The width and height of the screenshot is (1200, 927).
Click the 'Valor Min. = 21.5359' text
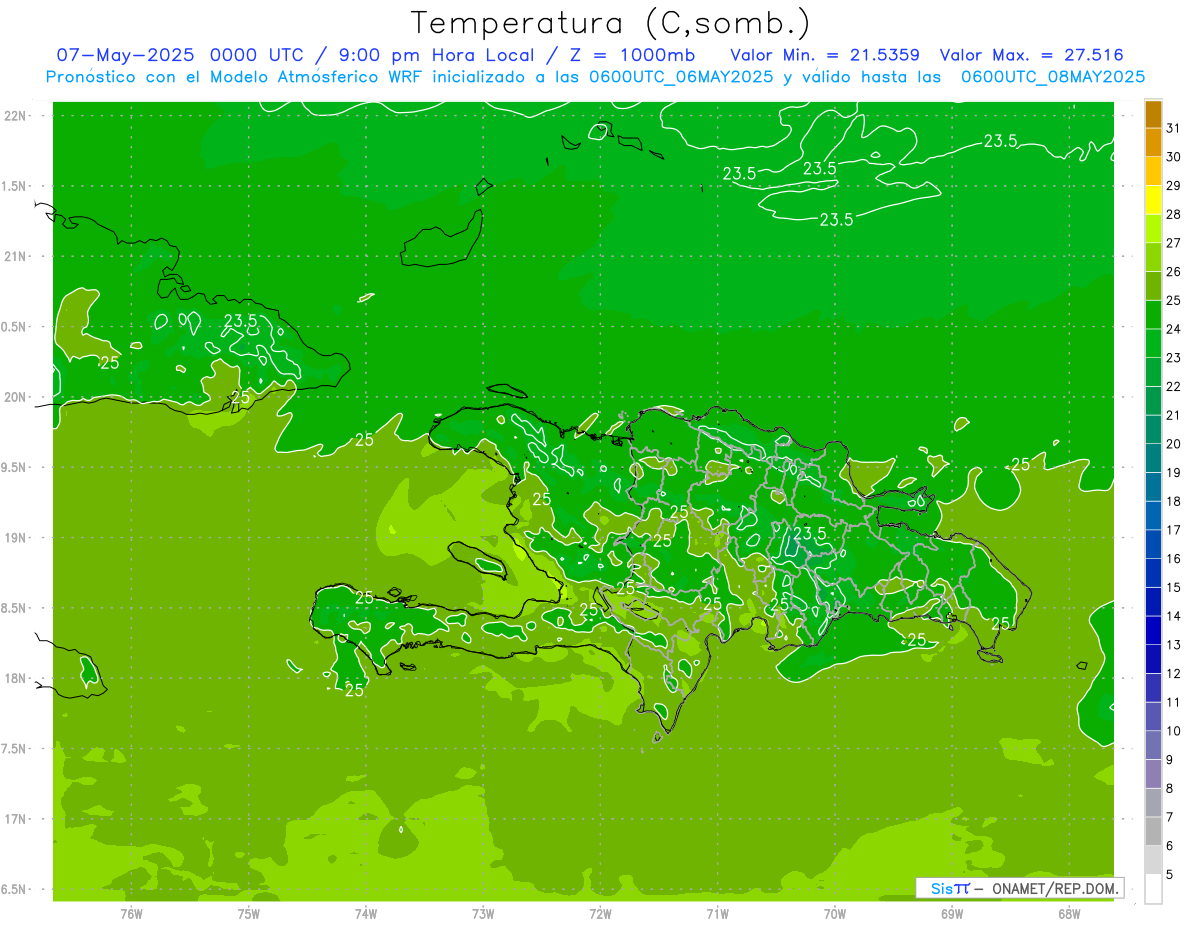coord(825,55)
